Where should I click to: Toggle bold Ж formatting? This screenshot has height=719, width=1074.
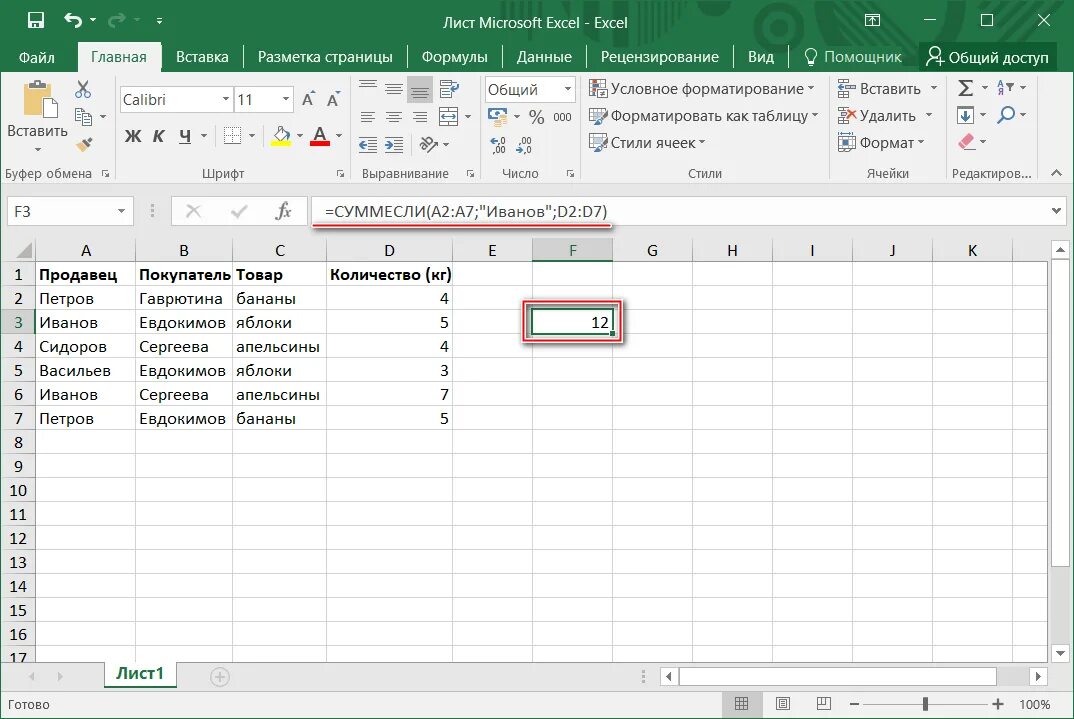tap(133, 136)
